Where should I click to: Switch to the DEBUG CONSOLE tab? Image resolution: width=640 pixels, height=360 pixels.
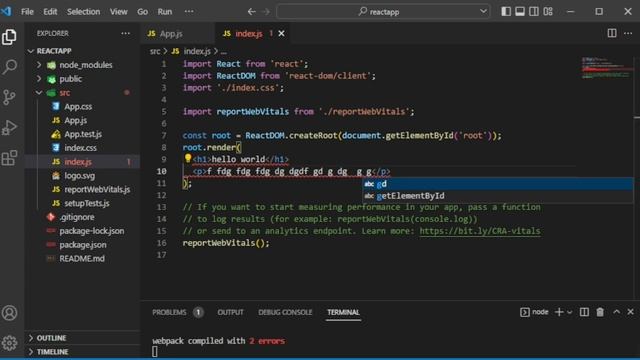point(285,312)
